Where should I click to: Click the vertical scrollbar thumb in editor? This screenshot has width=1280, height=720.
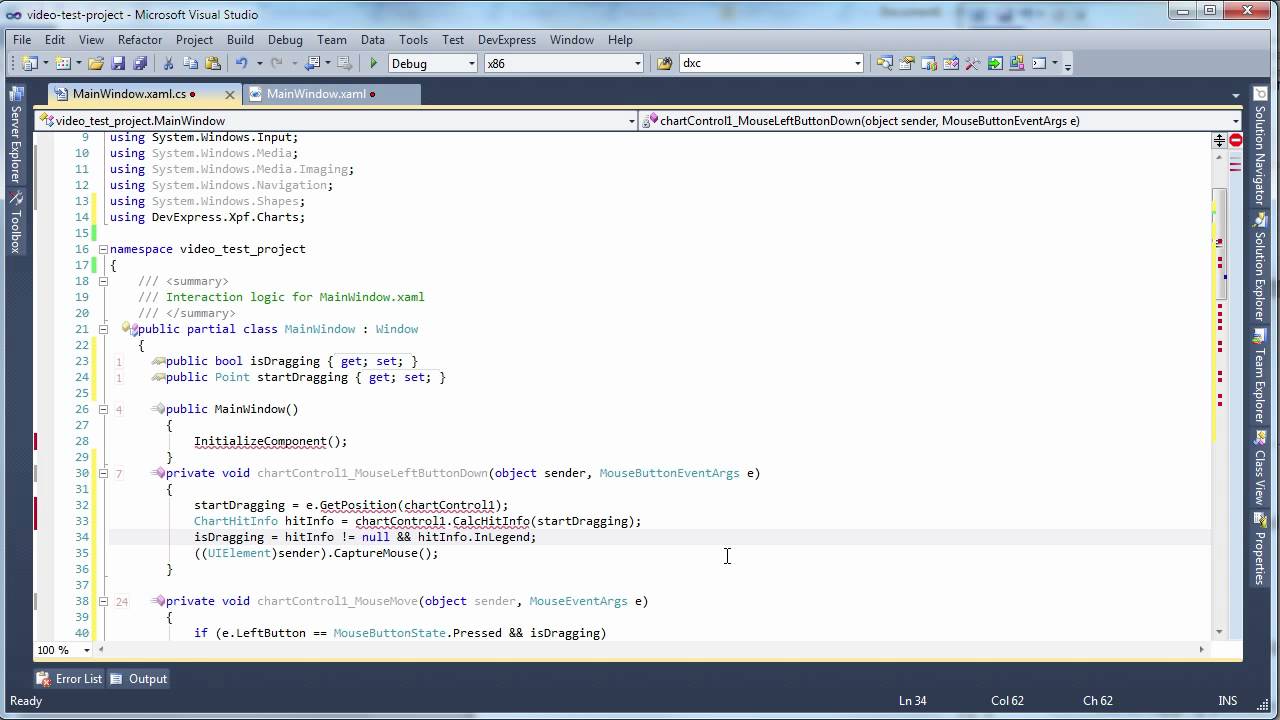1219,244
